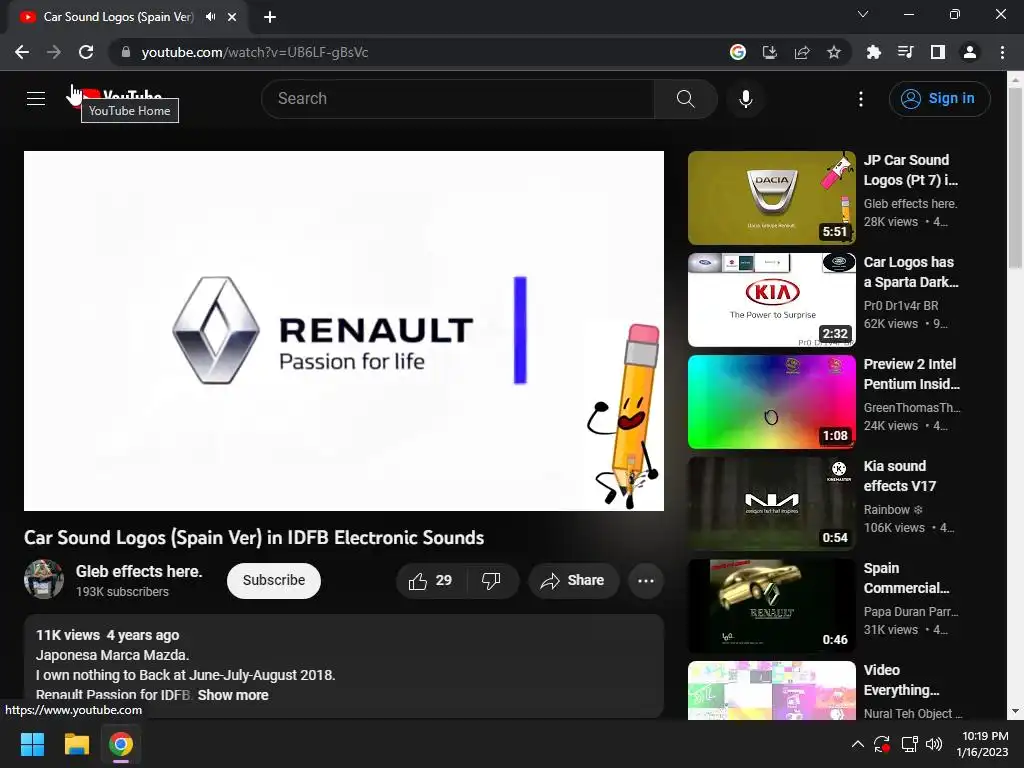Open Chrome side panel icon

pyautogui.click(x=938, y=52)
